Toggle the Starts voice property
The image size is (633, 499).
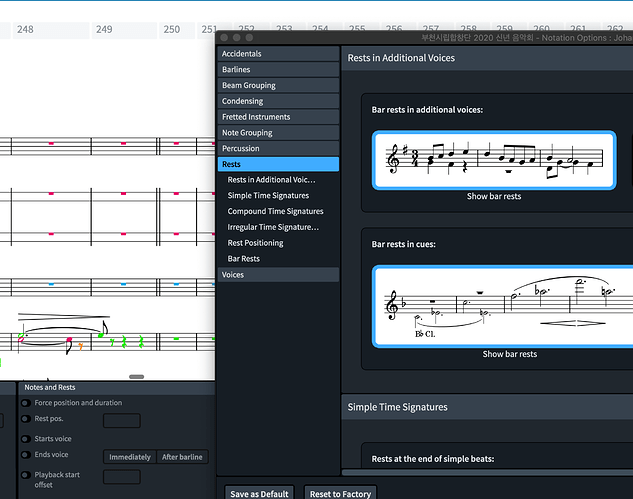(x=26, y=439)
